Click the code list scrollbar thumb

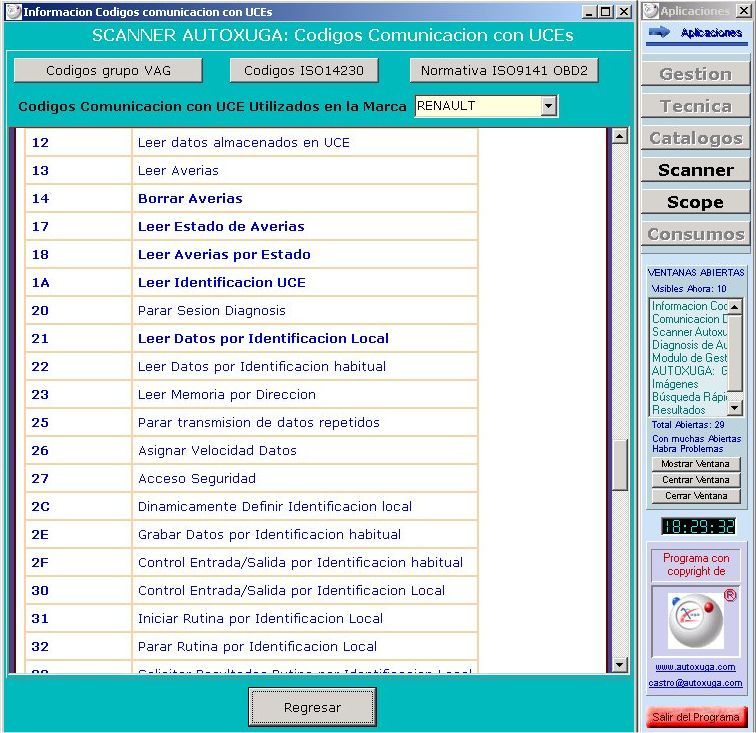pos(619,464)
